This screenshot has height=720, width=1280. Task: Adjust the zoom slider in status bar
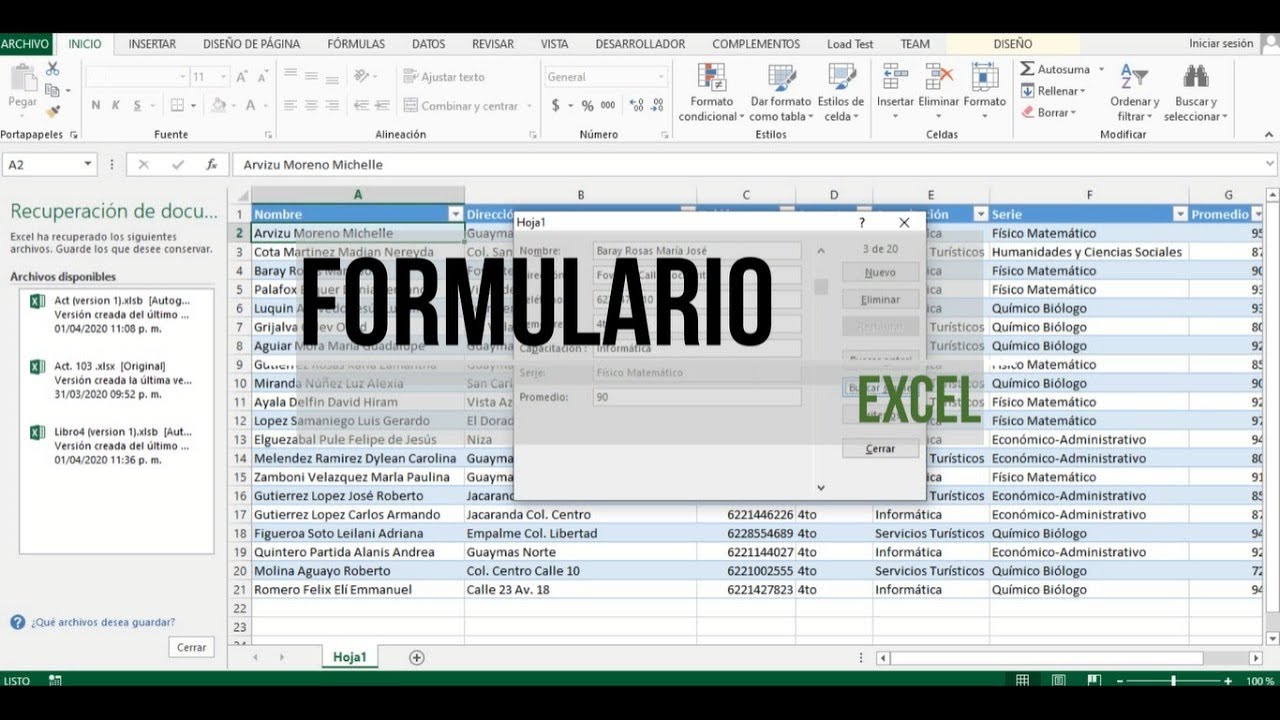pyautogui.click(x=1174, y=681)
